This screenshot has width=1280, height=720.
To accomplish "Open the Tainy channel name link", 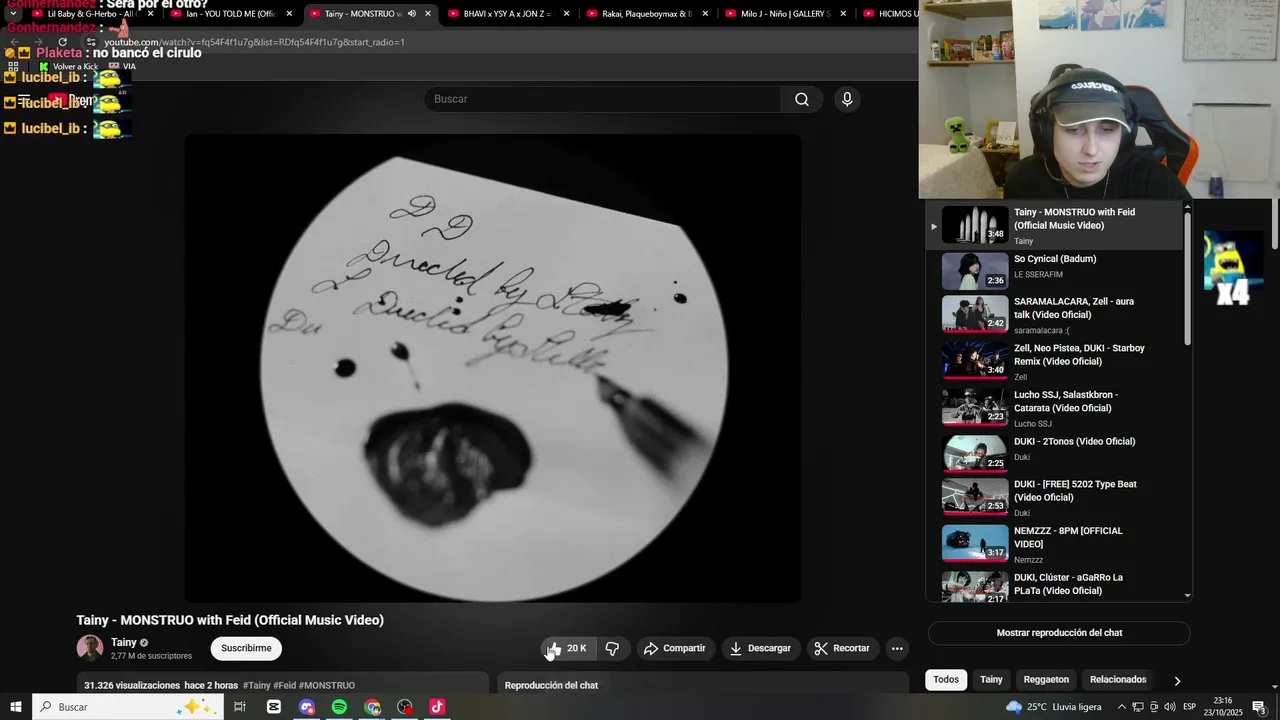I will [124, 642].
